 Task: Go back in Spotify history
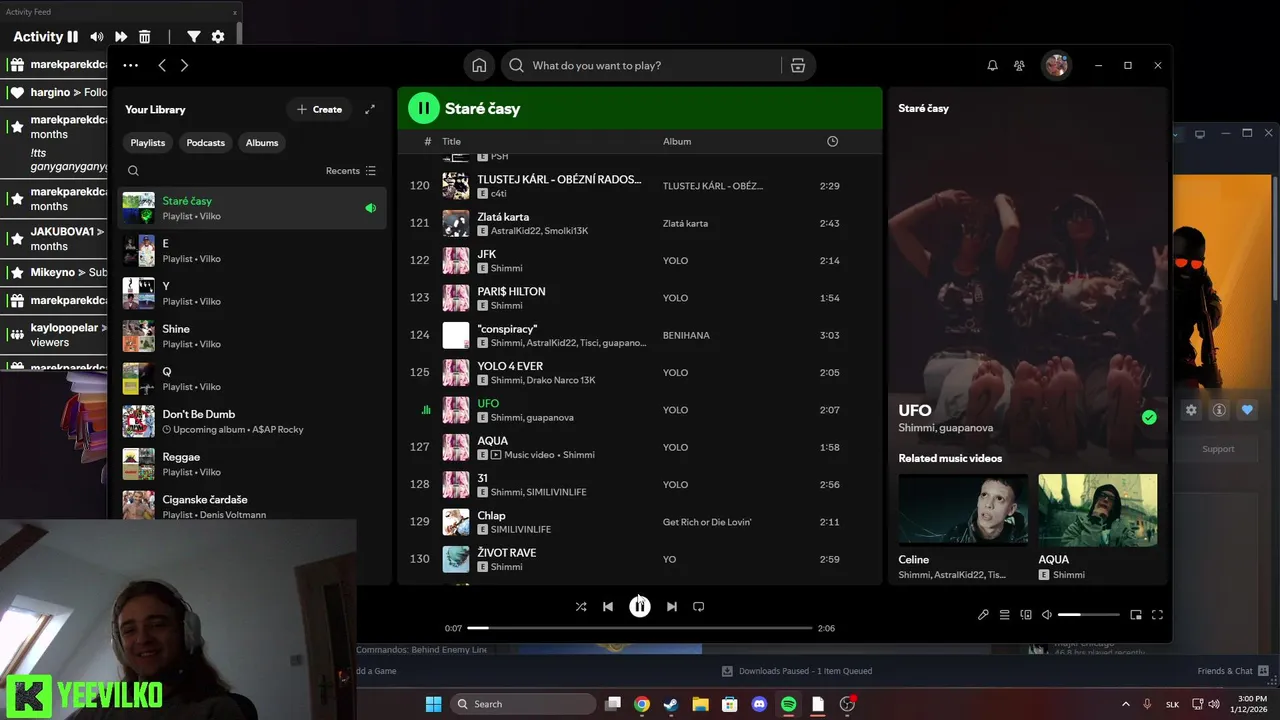point(162,65)
